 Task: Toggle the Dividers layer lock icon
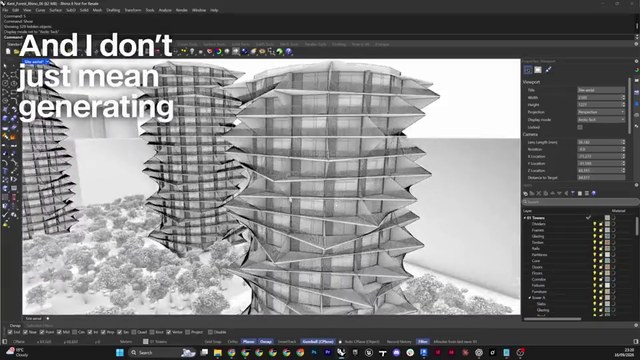coord(601,224)
